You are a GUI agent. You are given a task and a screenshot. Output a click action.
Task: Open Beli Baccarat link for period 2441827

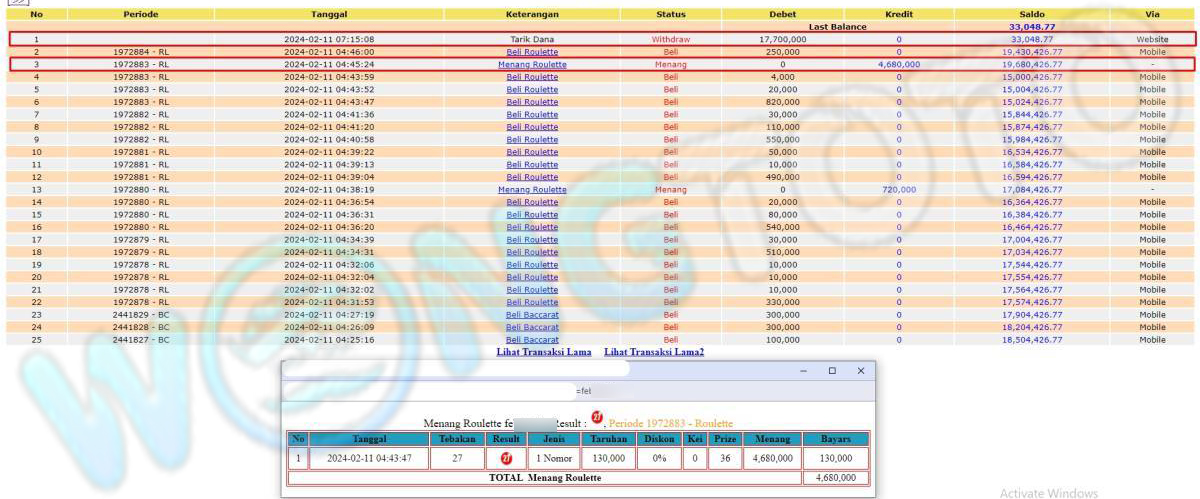[532, 339]
